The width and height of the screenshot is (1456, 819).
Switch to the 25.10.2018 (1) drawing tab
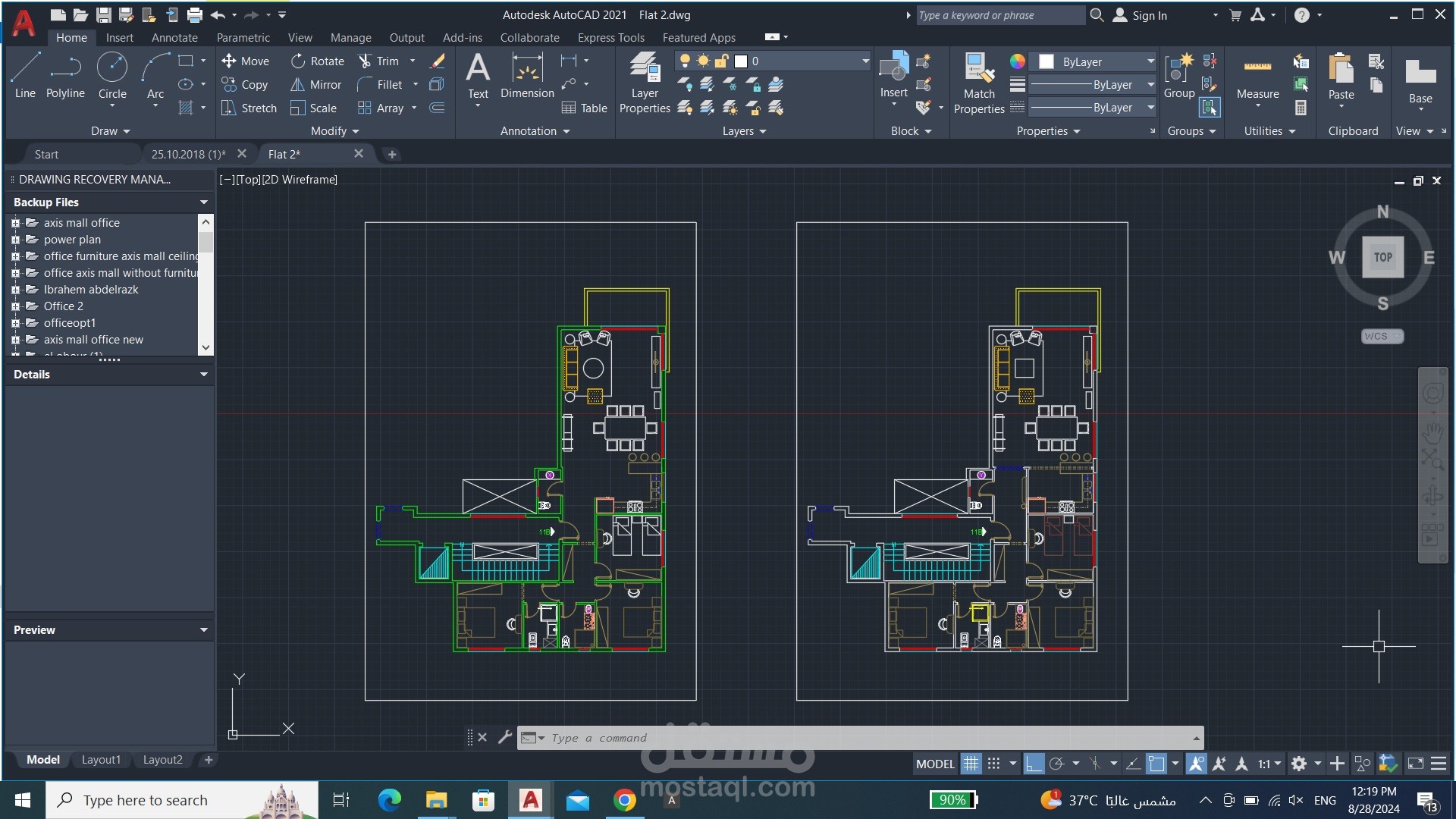(189, 154)
